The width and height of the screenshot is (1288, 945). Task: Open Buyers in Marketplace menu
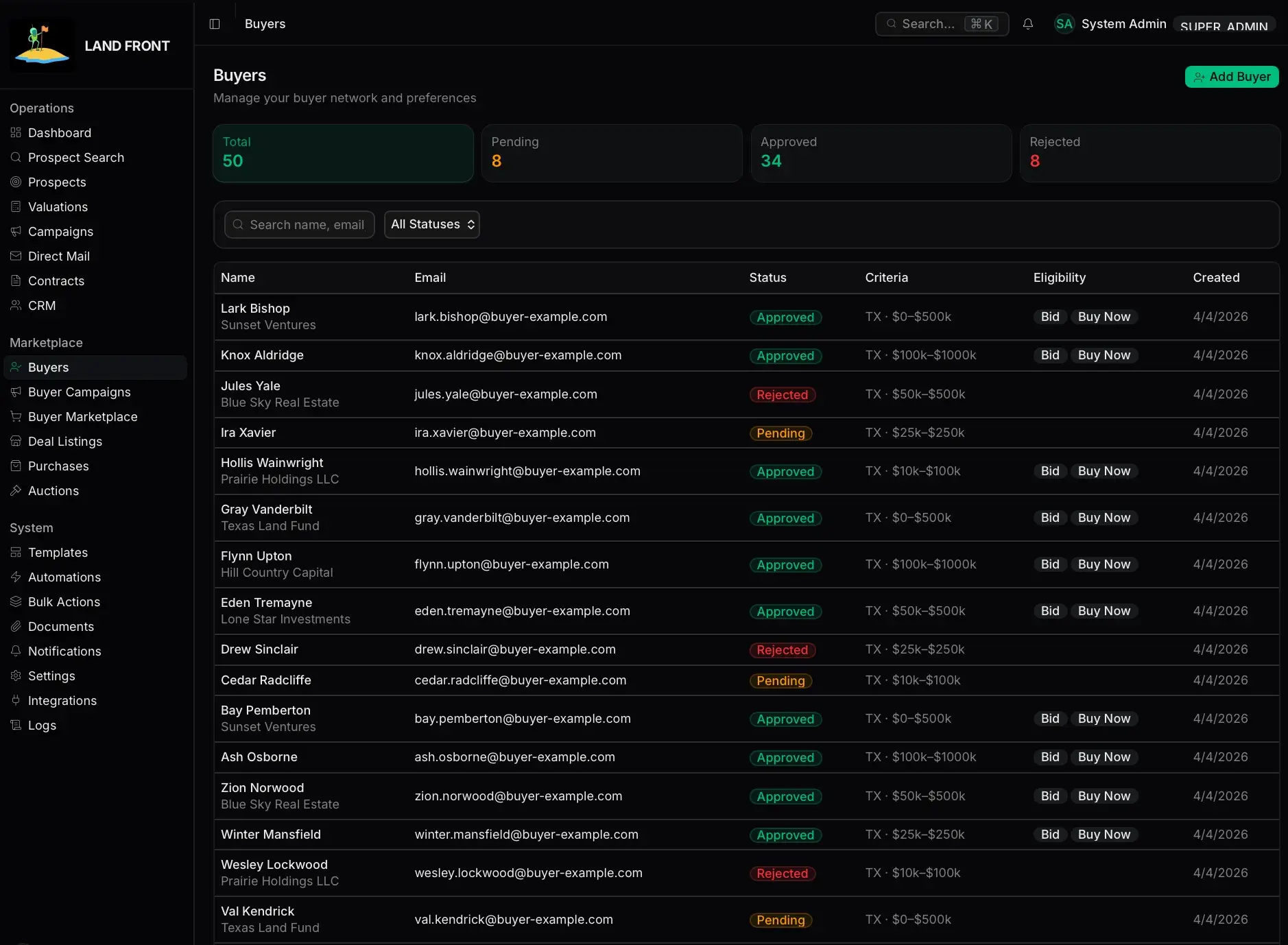(95, 367)
